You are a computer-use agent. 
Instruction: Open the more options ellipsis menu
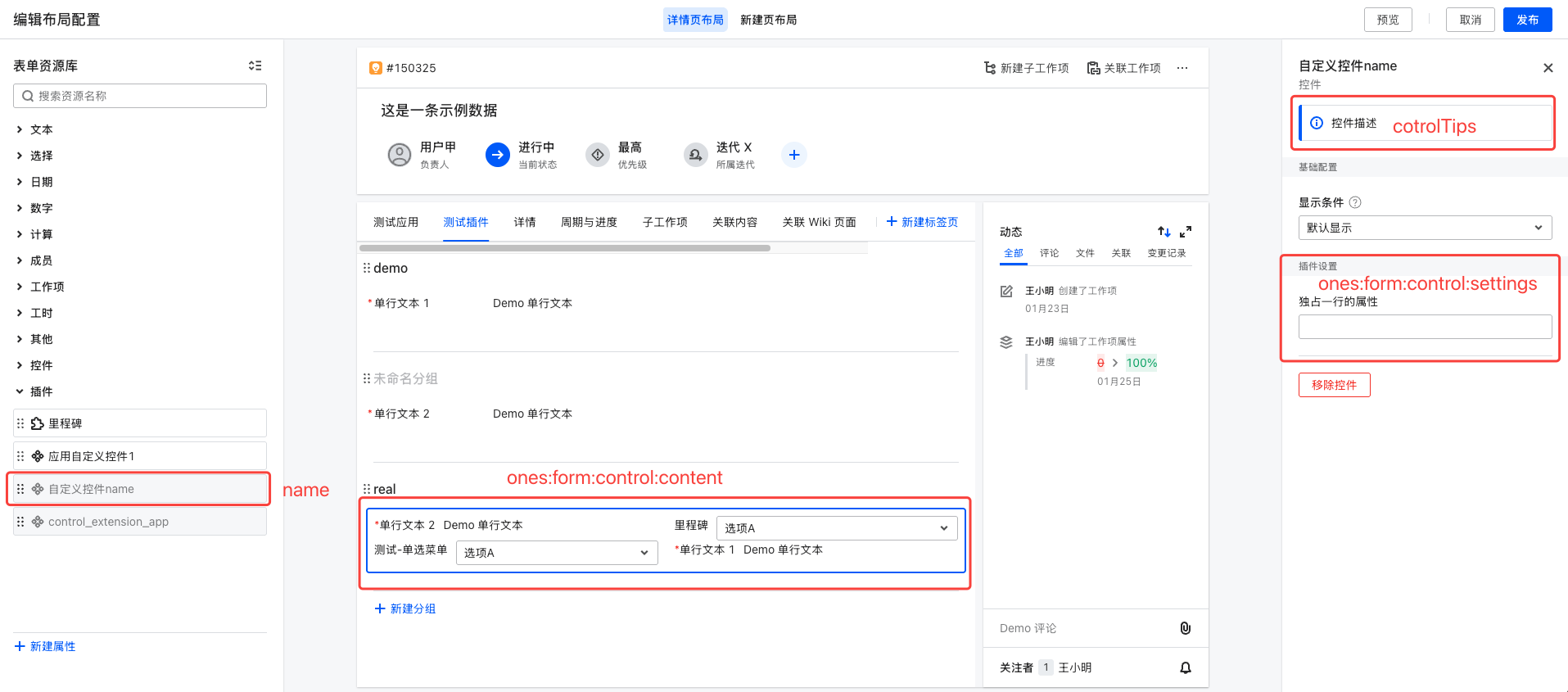coord(1182,68)
